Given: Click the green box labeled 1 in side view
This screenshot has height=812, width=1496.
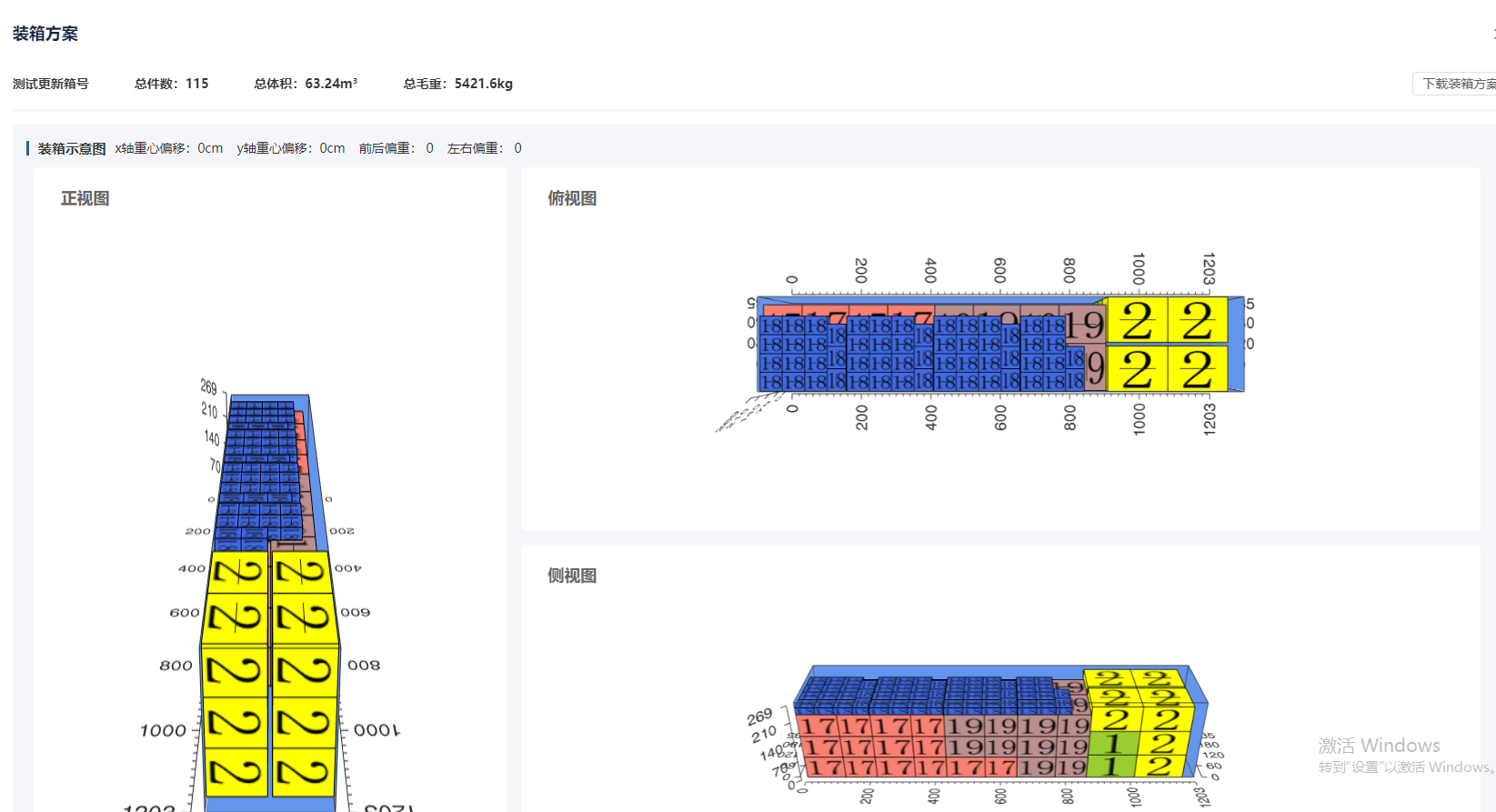Looking at the screenshot, I should 1111,745.
